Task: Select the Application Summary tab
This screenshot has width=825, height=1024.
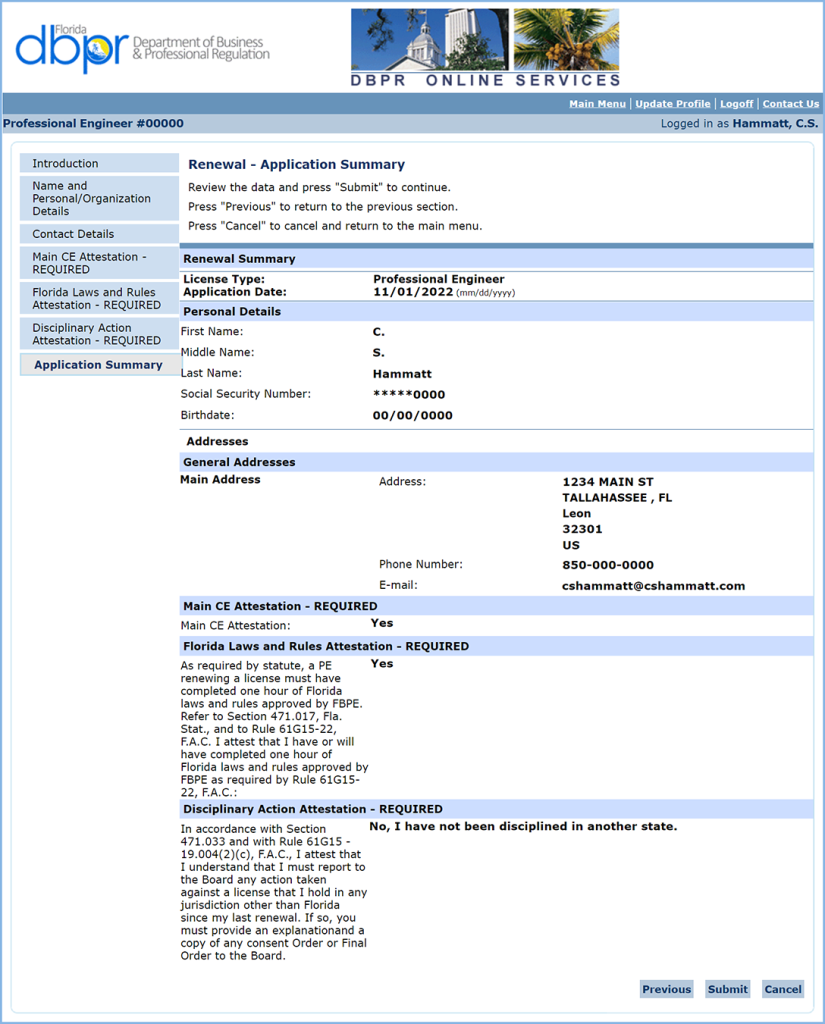Action: (x=99, y=364)
